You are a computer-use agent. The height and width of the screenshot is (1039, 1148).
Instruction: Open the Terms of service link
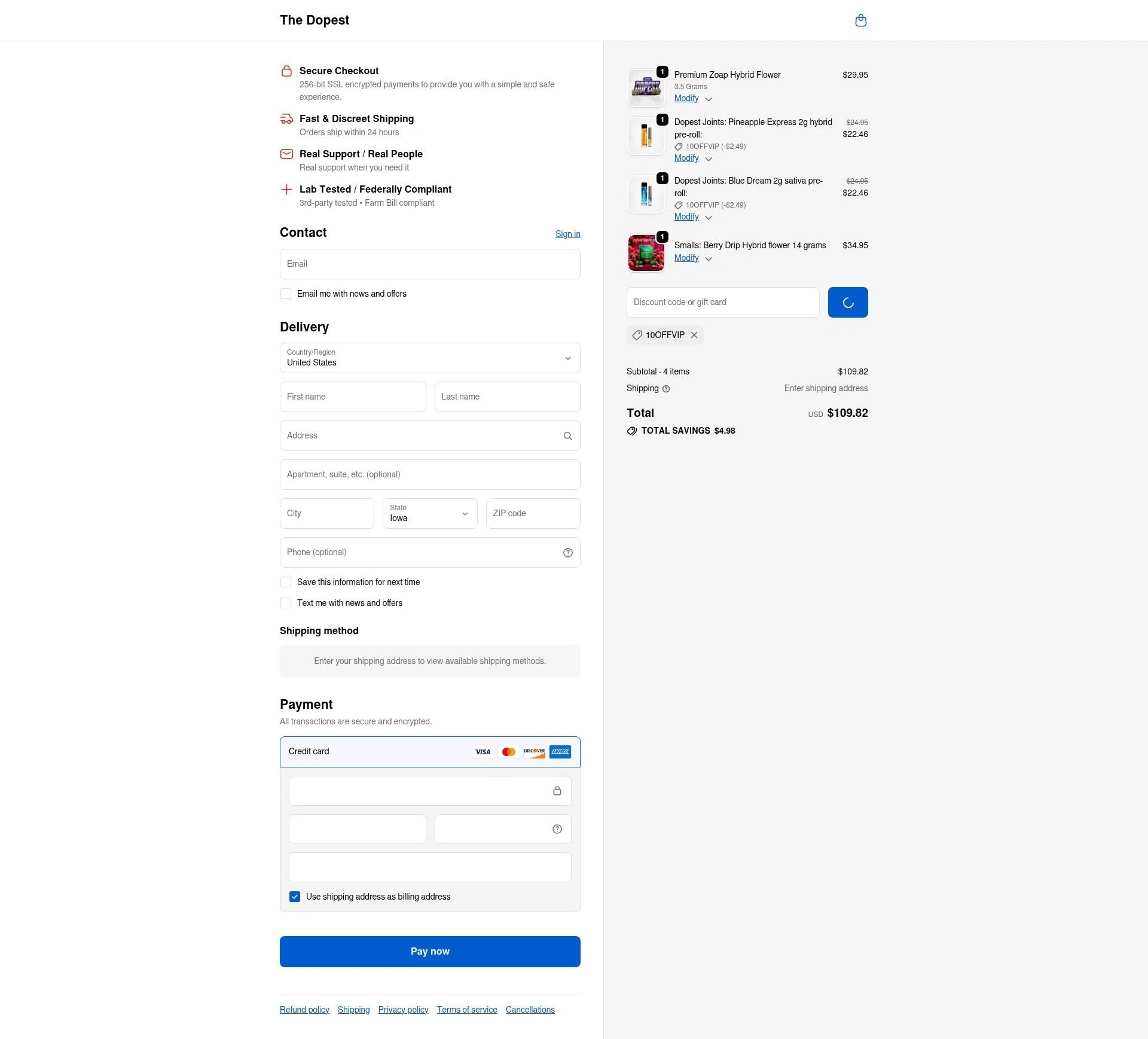point(467,1010)
